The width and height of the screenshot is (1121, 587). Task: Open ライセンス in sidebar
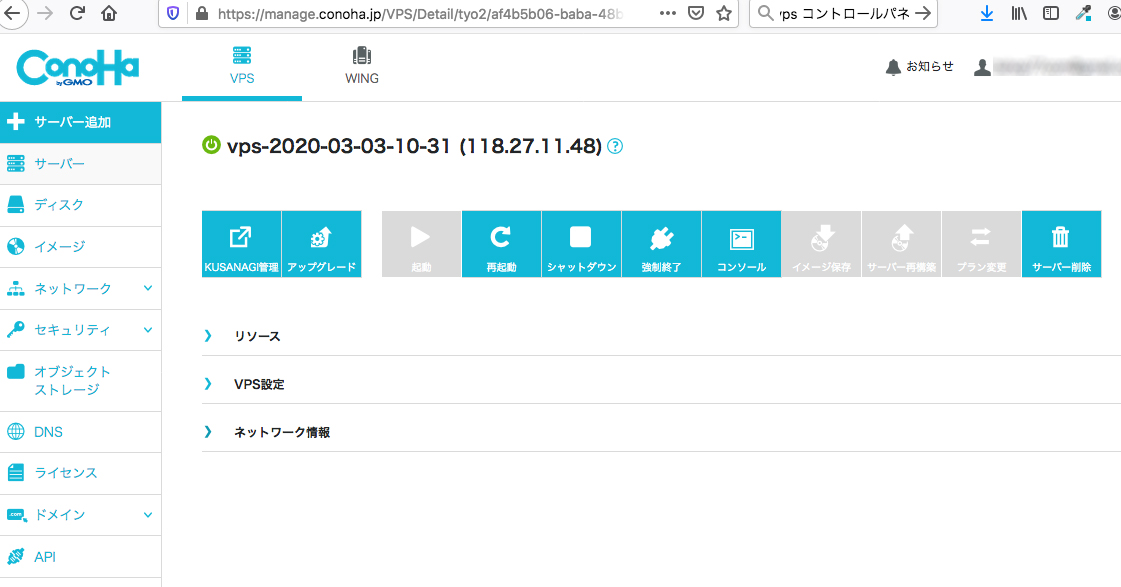pos(80,473)
